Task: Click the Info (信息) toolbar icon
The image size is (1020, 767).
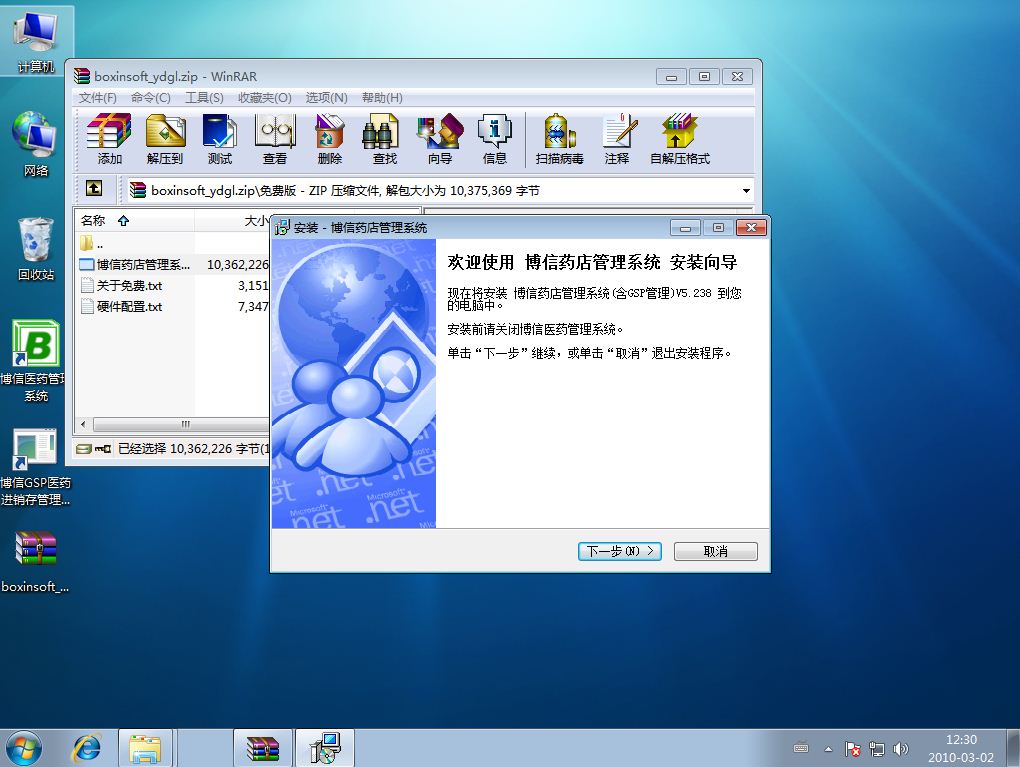Action: (x=494, y=139)
